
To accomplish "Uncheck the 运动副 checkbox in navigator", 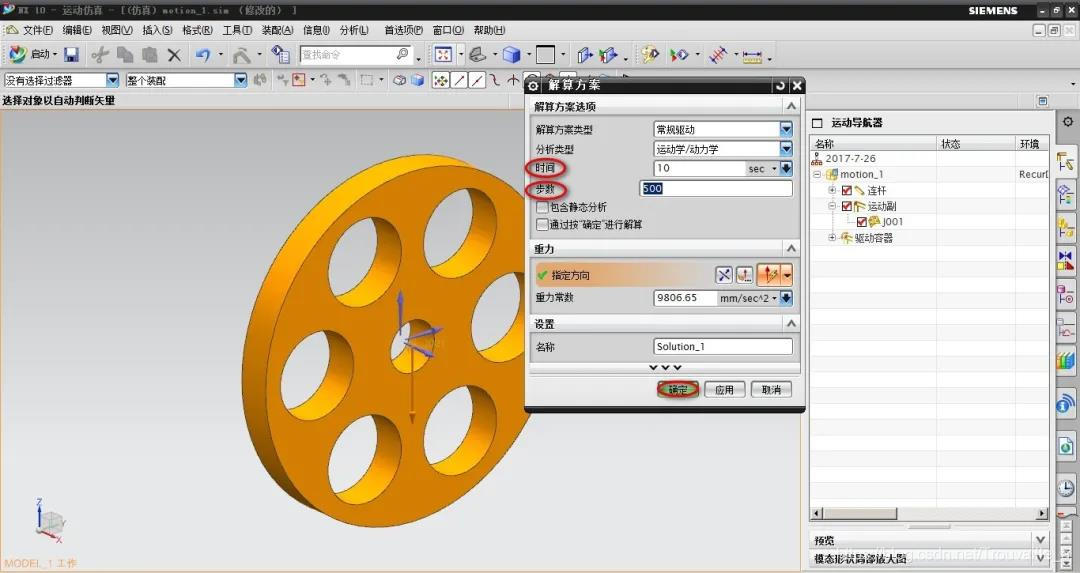I will coord(847,206).
